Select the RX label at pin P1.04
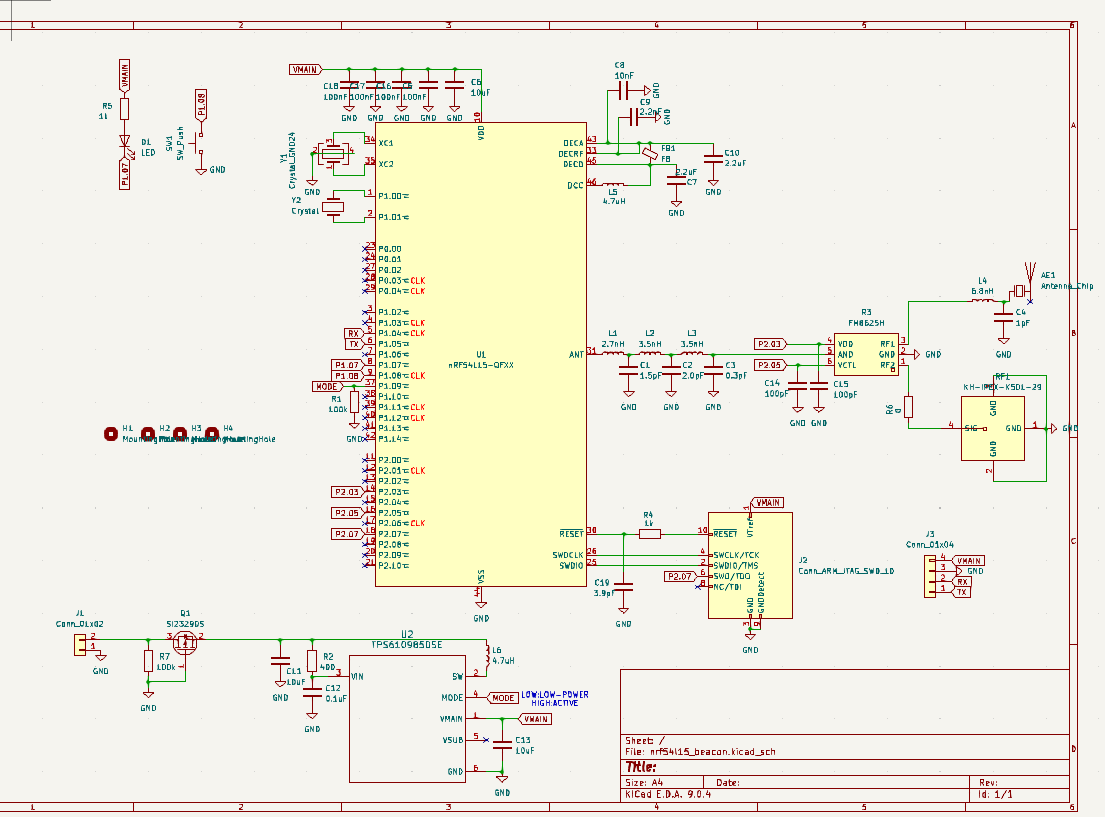This screenshot has width=1105, height=817. (x=352, y=333)
